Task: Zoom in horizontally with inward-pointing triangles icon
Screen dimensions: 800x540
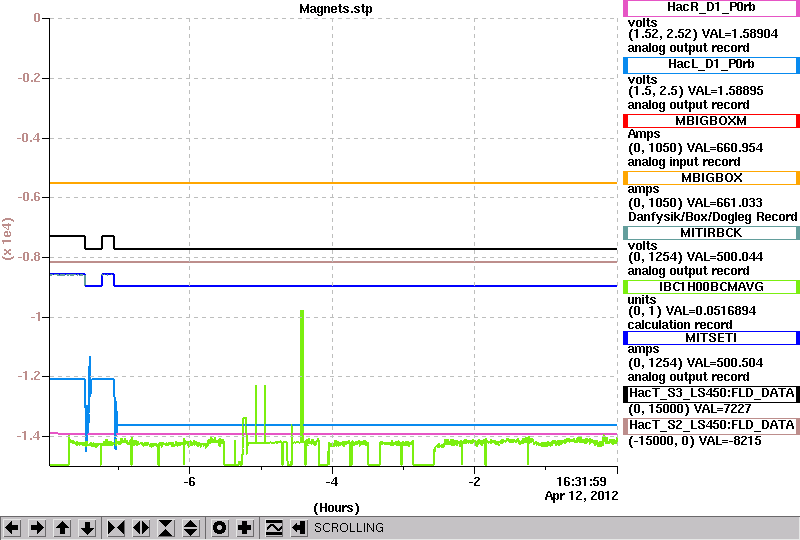Action: tap(116, 528)
